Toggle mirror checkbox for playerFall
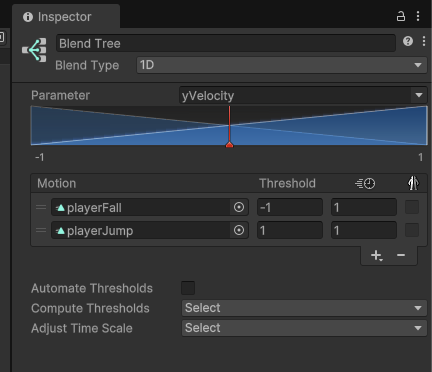Screen dimensions: 432x372 412,207
